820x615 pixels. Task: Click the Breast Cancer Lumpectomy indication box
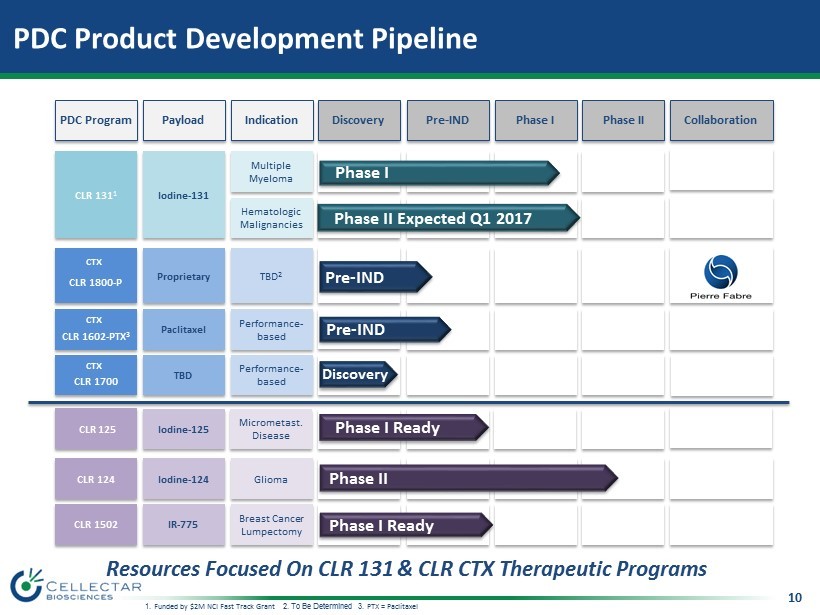tap(271, 525)
